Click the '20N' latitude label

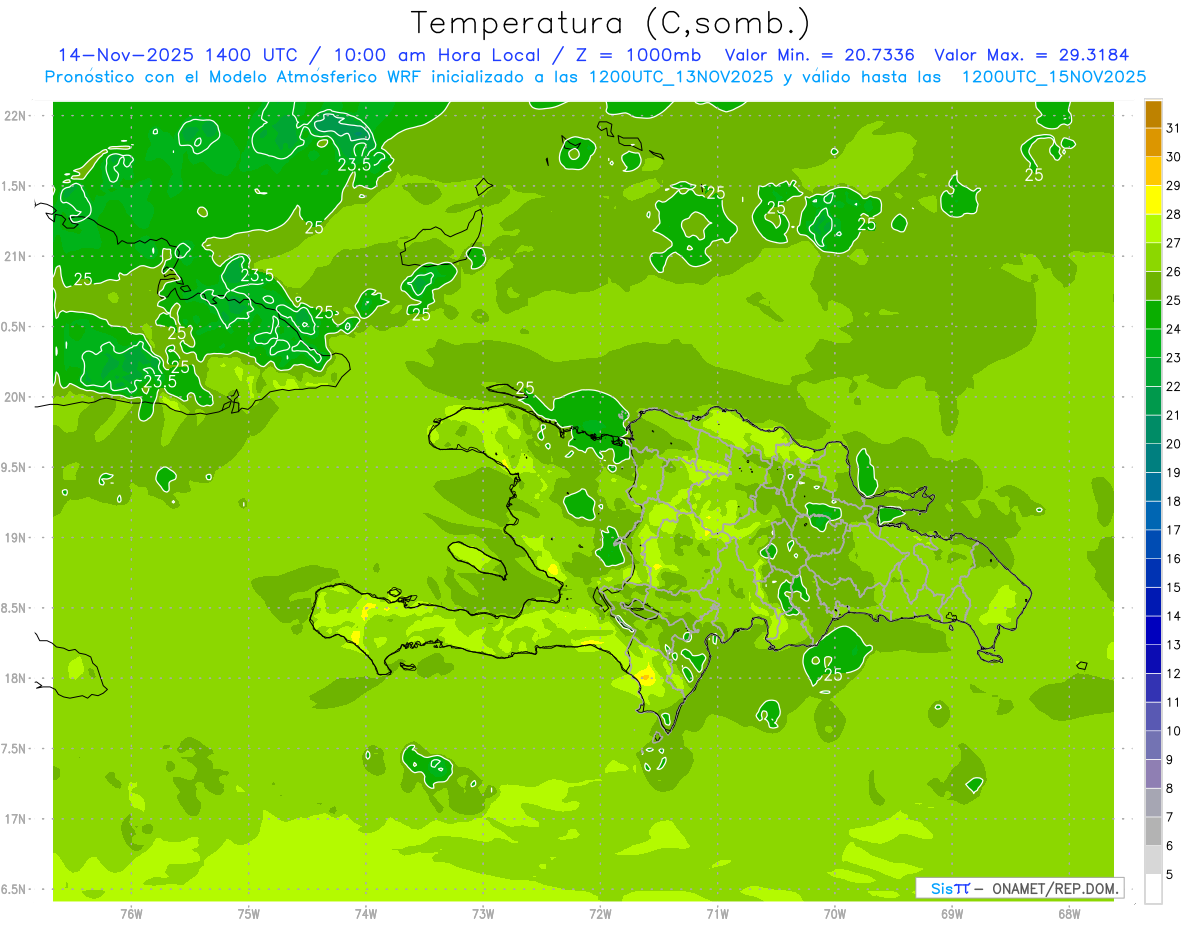click(15, 397)
